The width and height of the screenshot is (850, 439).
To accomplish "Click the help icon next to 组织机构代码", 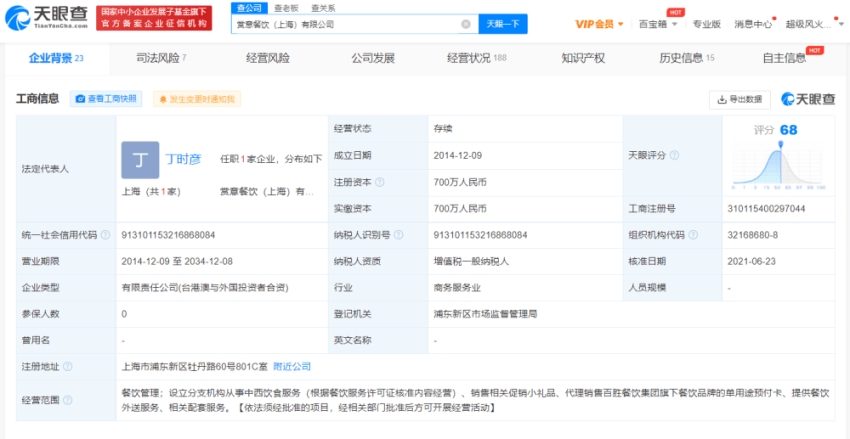I will [693, 235].
